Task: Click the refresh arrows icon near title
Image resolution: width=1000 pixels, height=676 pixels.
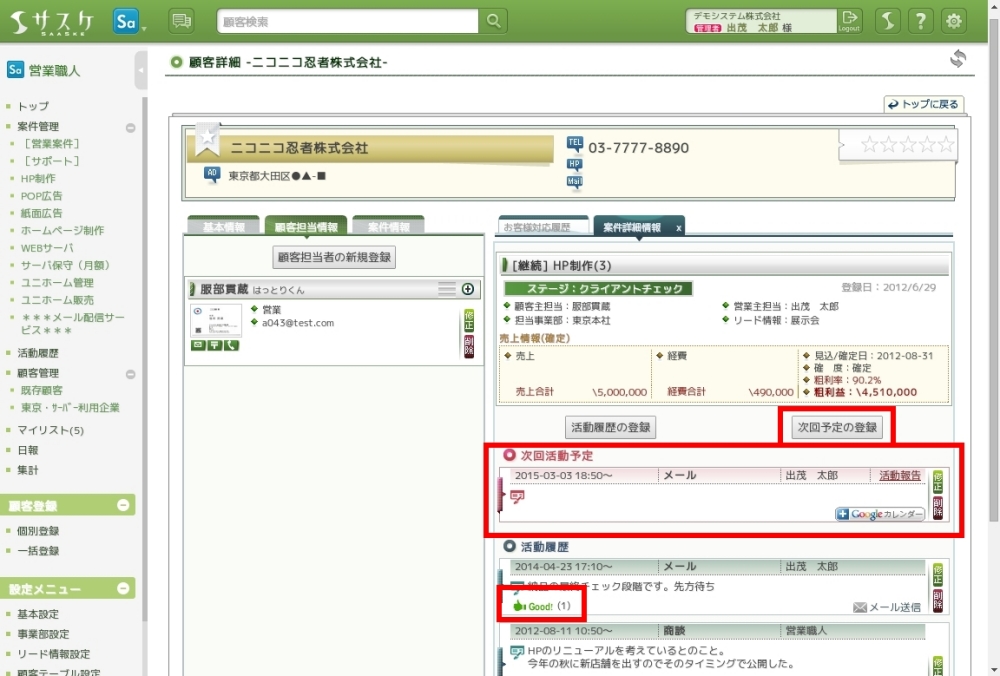Action: click(957, 59)
